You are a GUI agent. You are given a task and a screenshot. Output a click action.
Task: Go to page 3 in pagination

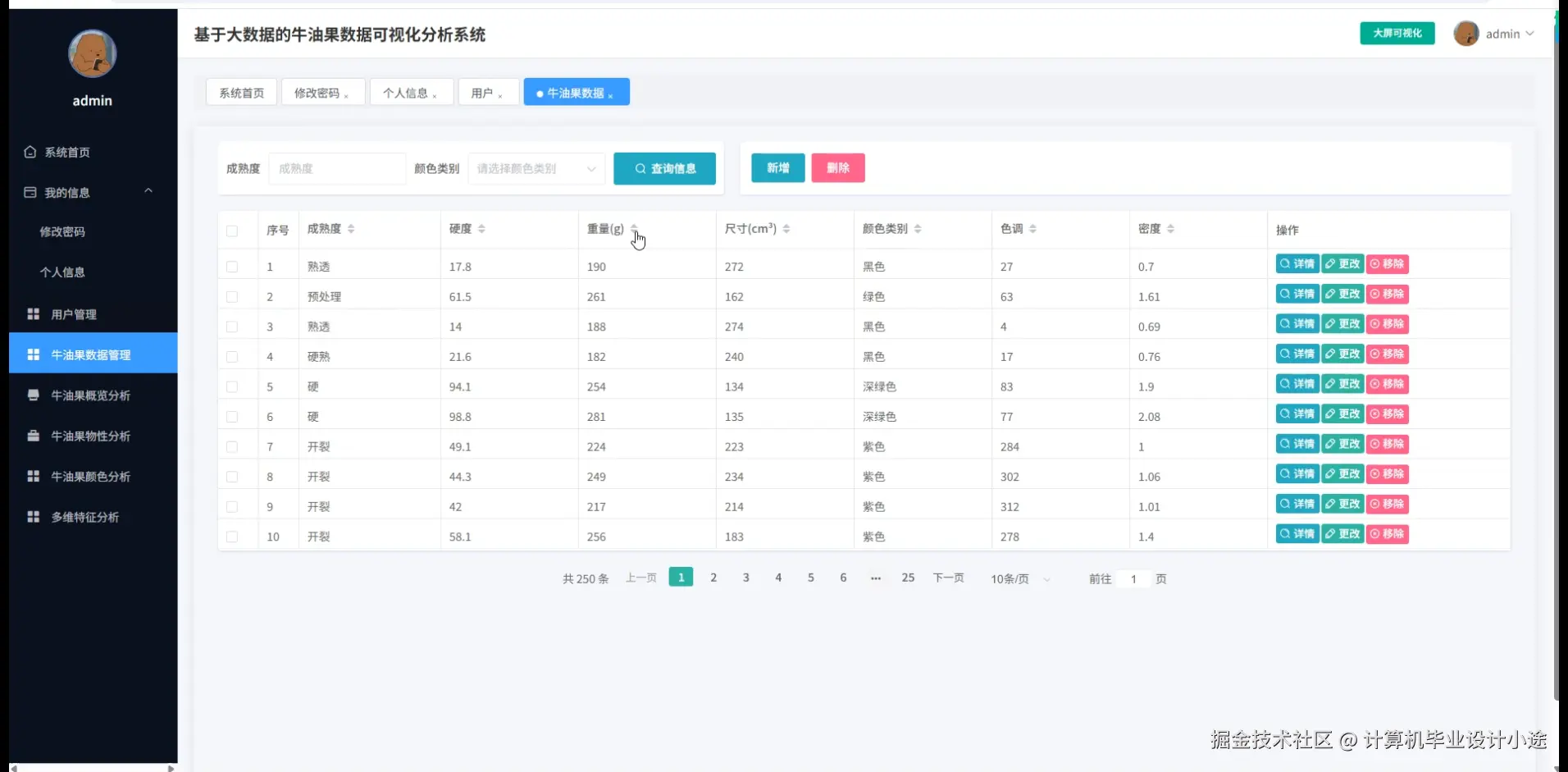745,577
